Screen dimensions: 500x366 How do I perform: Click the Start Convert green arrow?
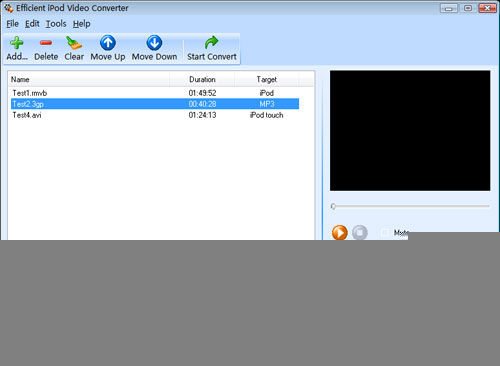pyautogui.click(x=211, y=43)
